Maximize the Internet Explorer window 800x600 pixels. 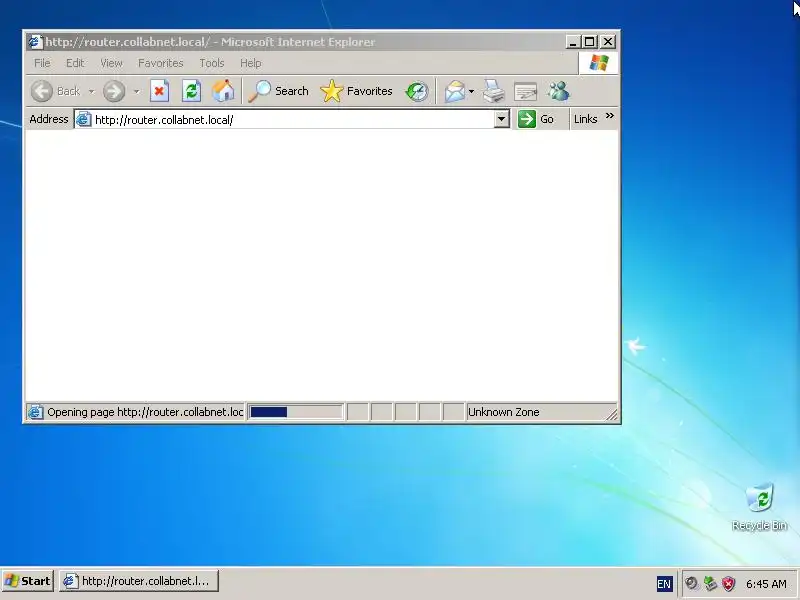coord(590,42)
